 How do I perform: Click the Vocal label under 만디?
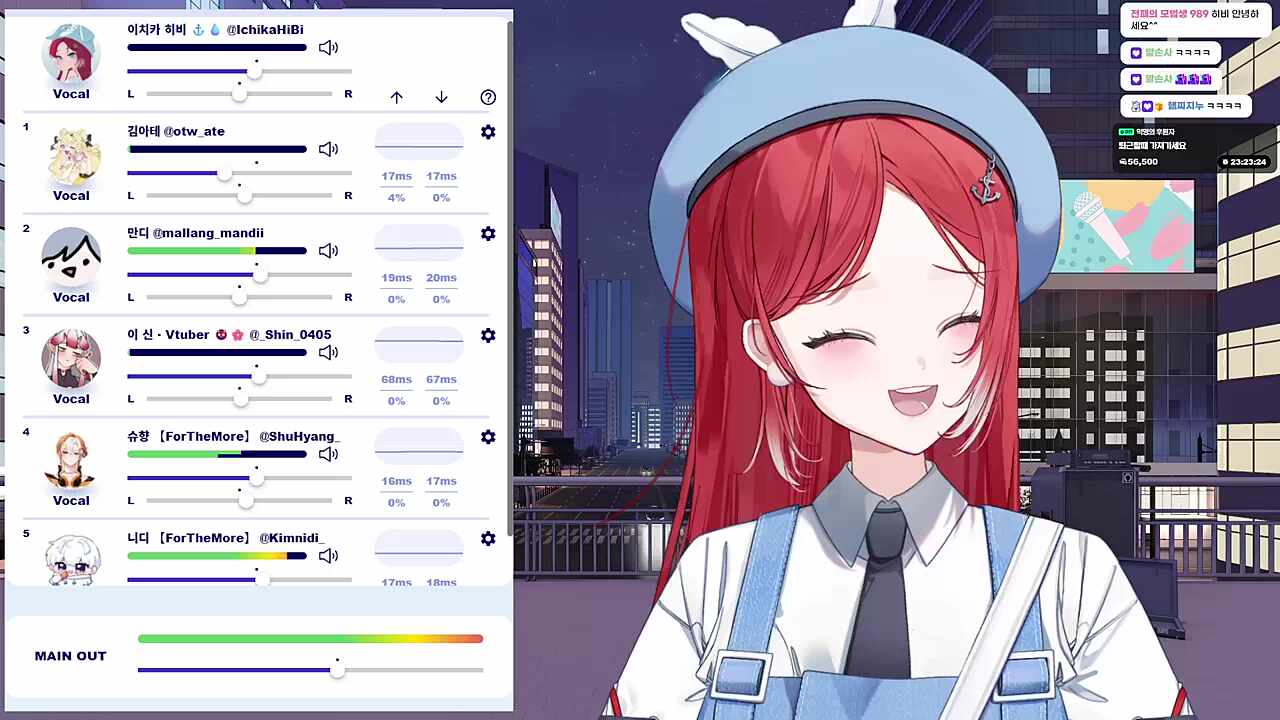71,297
